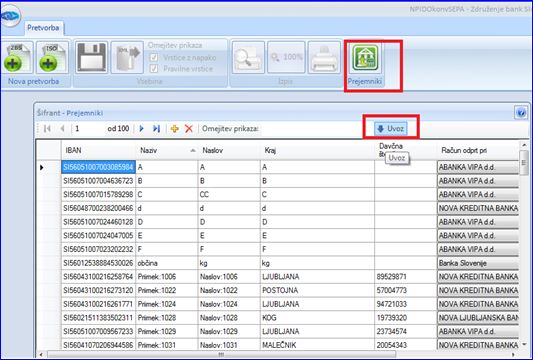Click tax number cell 89529871

click(405, 277)
